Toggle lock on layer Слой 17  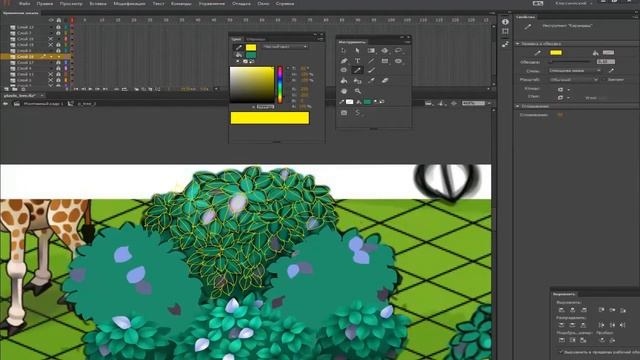[x=58, y=62]
